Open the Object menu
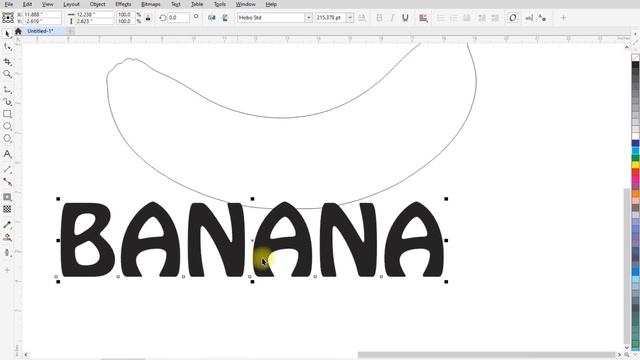 coord(98,4)
